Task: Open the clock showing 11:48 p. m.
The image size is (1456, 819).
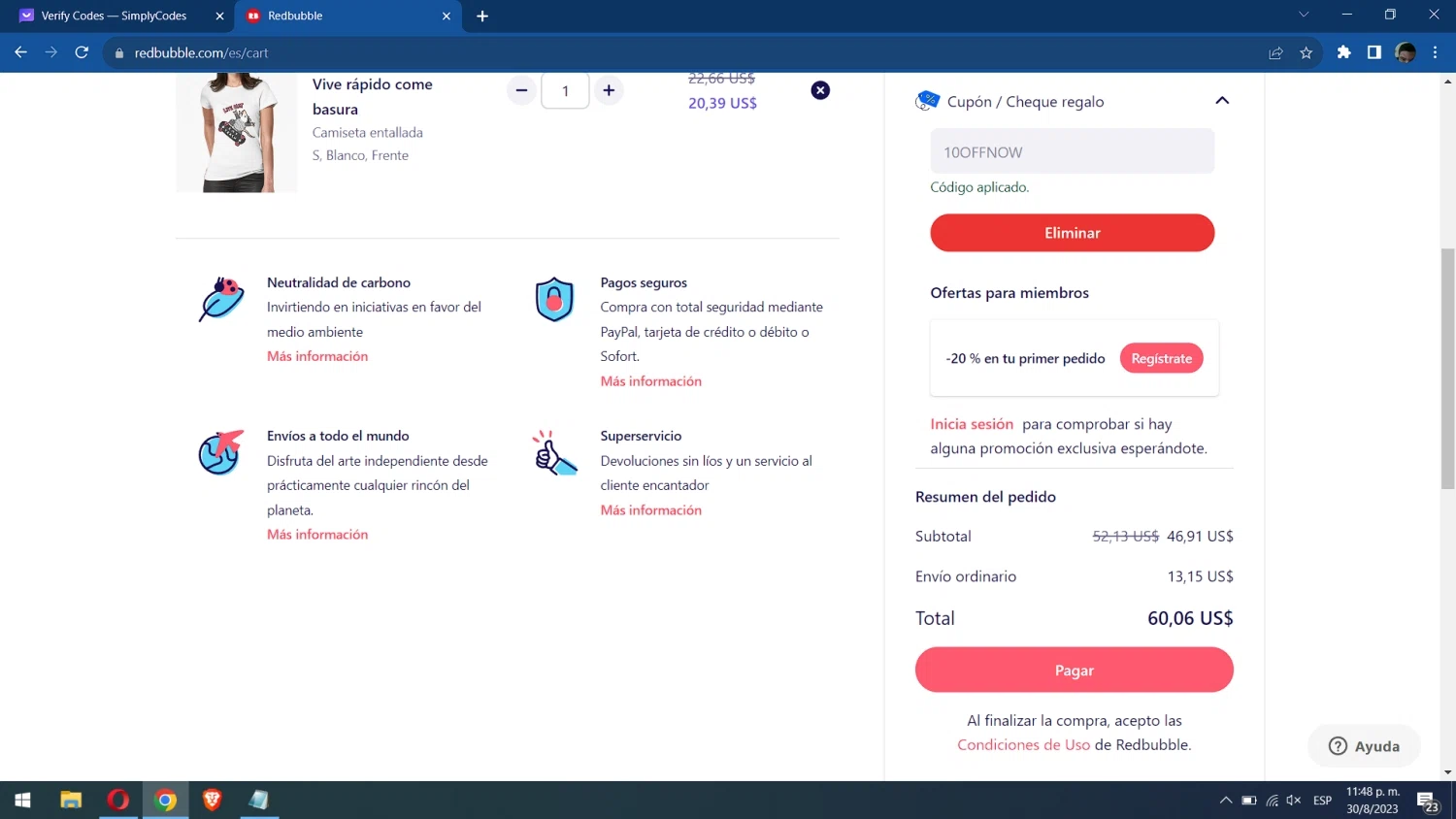Action: (1373, 800)
